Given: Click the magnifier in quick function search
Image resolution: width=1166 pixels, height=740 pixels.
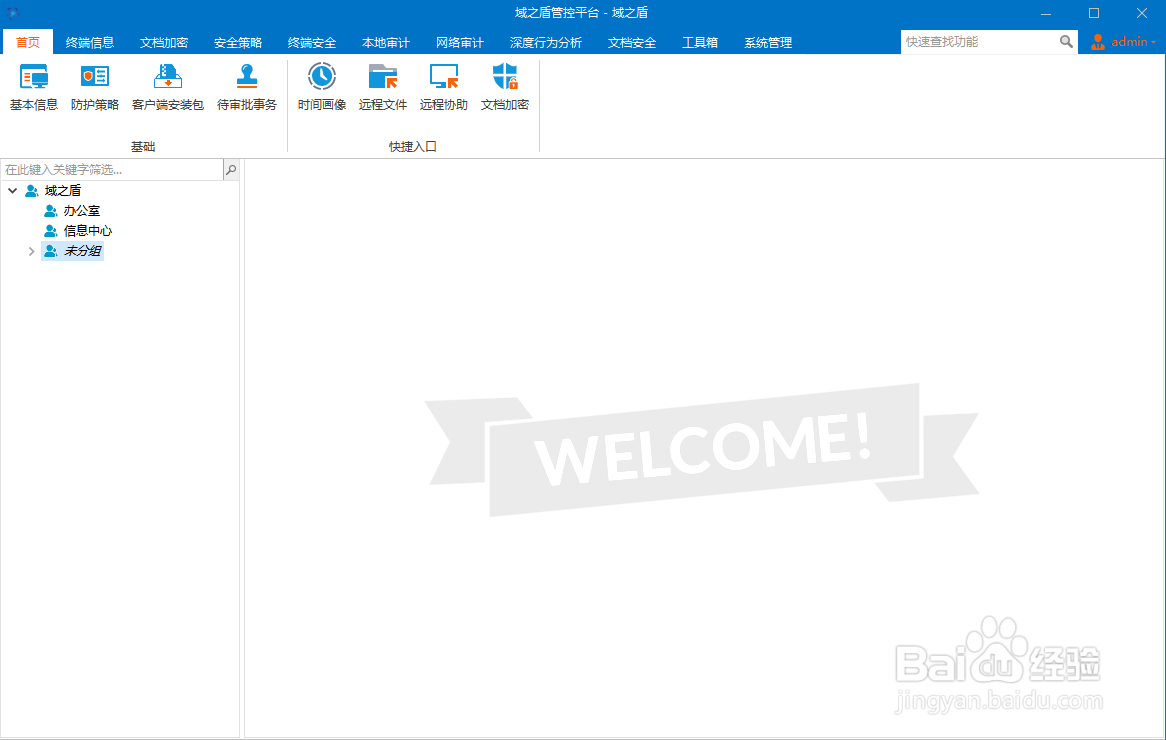Looking at the screenshot, I should [x=1066, y=42].
